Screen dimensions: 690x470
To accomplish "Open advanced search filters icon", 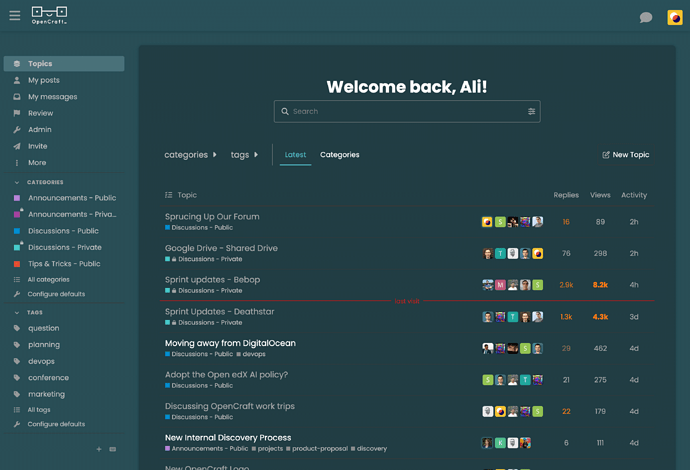I will click(x=531, y=111).
